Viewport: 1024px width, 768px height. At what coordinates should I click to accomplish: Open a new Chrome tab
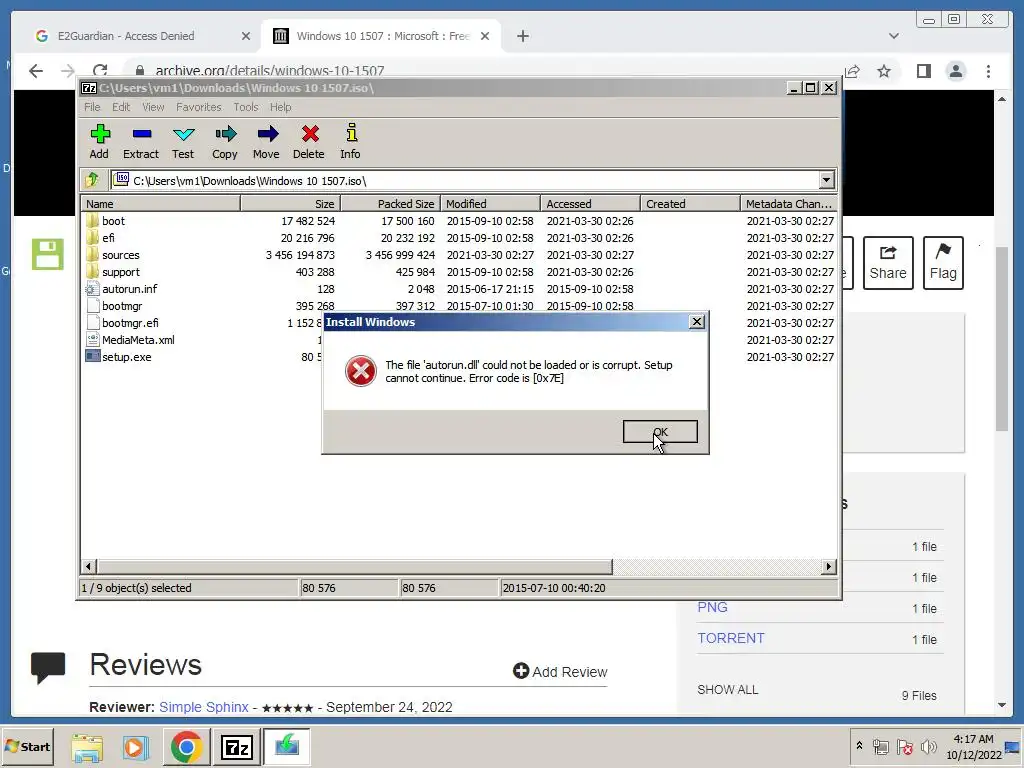523,36
